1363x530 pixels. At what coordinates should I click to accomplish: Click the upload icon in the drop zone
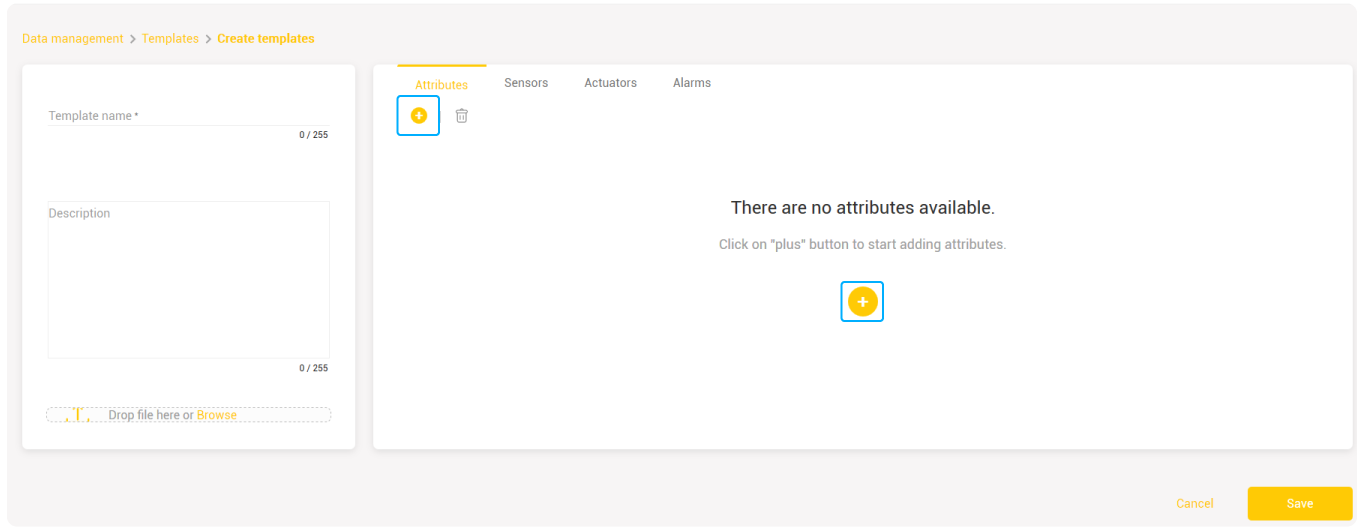[x=78, y=415]
